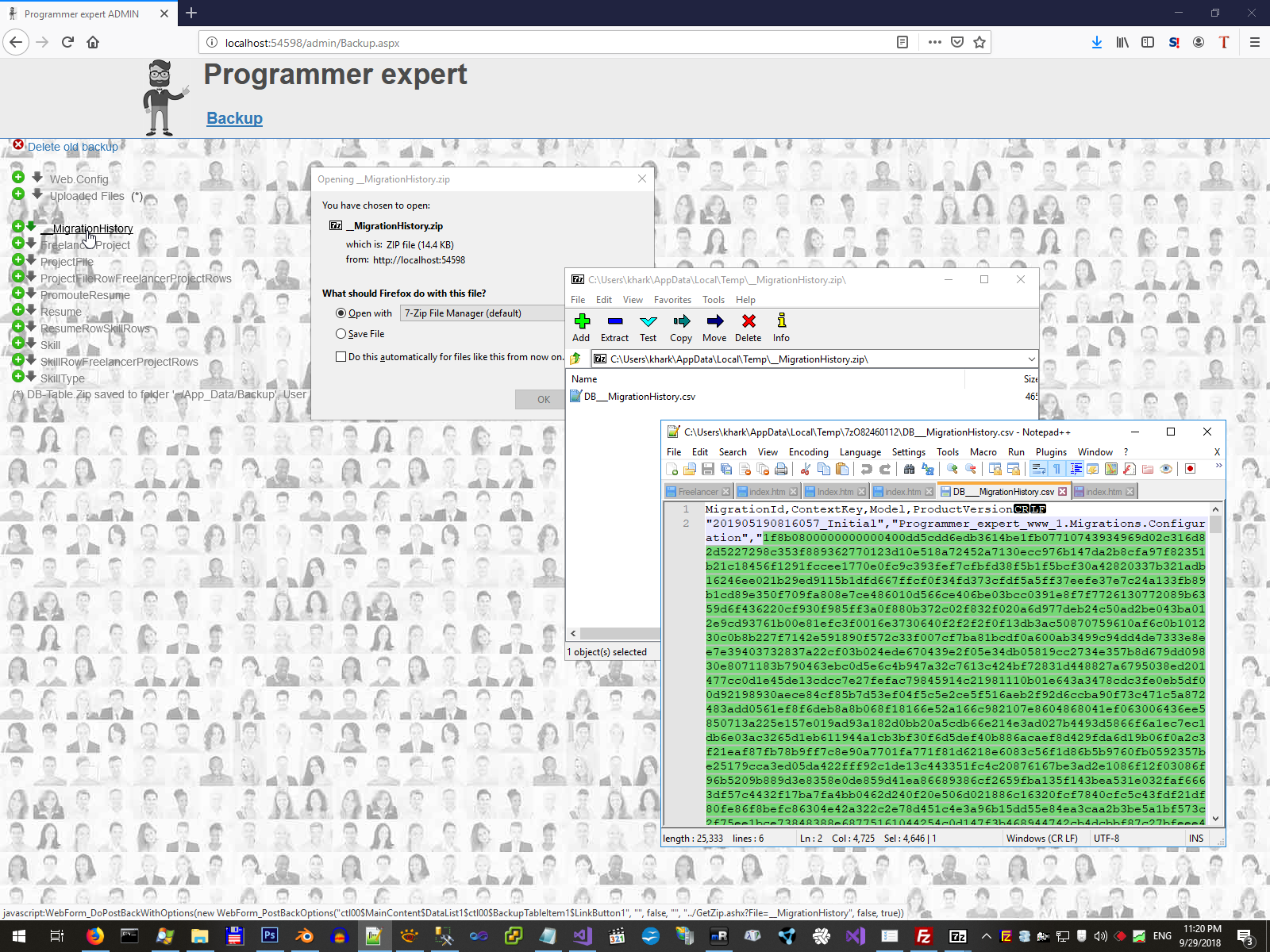Image resolution: width=1270 pixels, height=952 pixels.
Task: Show archive Info in 7-Zip
Action: [x=781, y=325]
